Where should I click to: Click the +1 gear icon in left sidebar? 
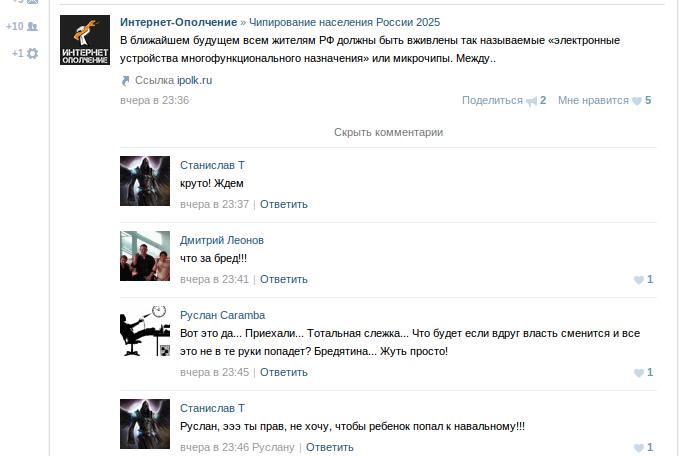coord(32,54)
